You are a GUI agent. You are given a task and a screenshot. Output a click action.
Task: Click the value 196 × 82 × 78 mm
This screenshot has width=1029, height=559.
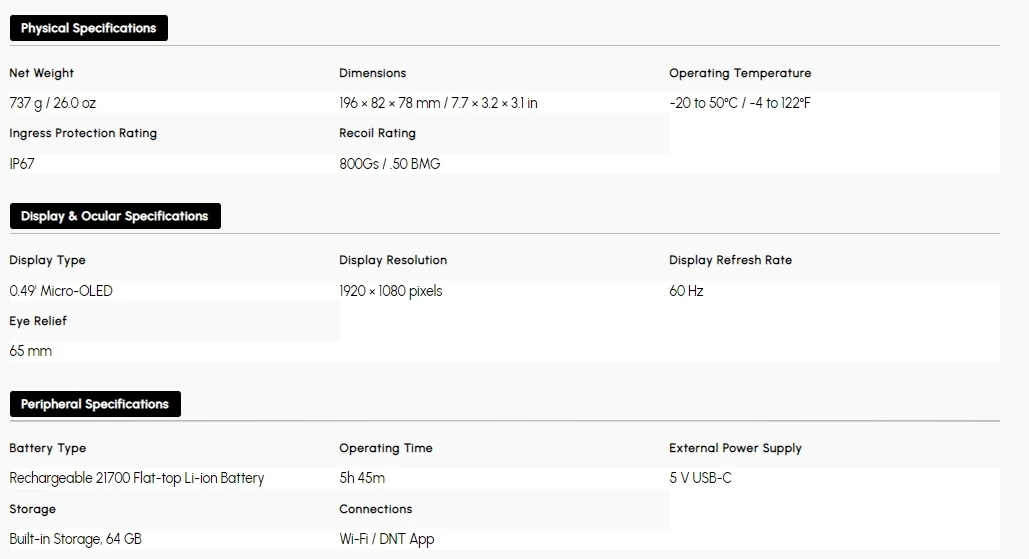(x=390, y=103)
